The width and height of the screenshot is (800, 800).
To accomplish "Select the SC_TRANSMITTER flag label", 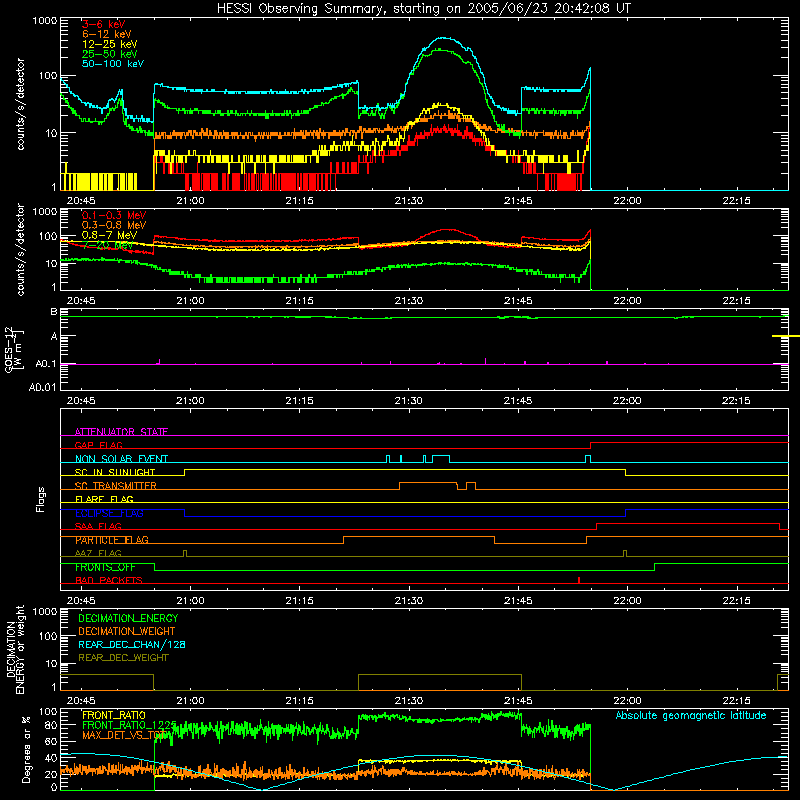I will click(x=115, y=485).
